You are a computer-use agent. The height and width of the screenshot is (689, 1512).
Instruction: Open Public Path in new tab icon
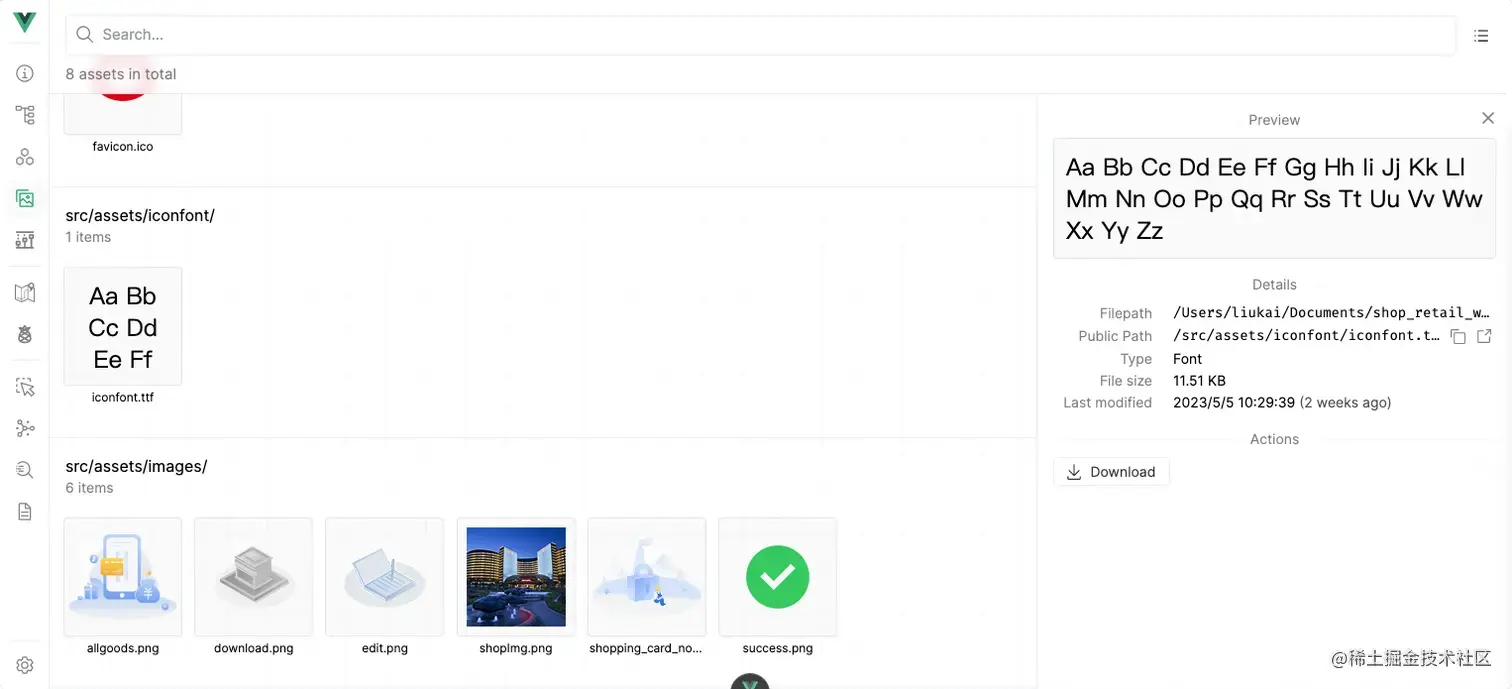[1484, 336]
